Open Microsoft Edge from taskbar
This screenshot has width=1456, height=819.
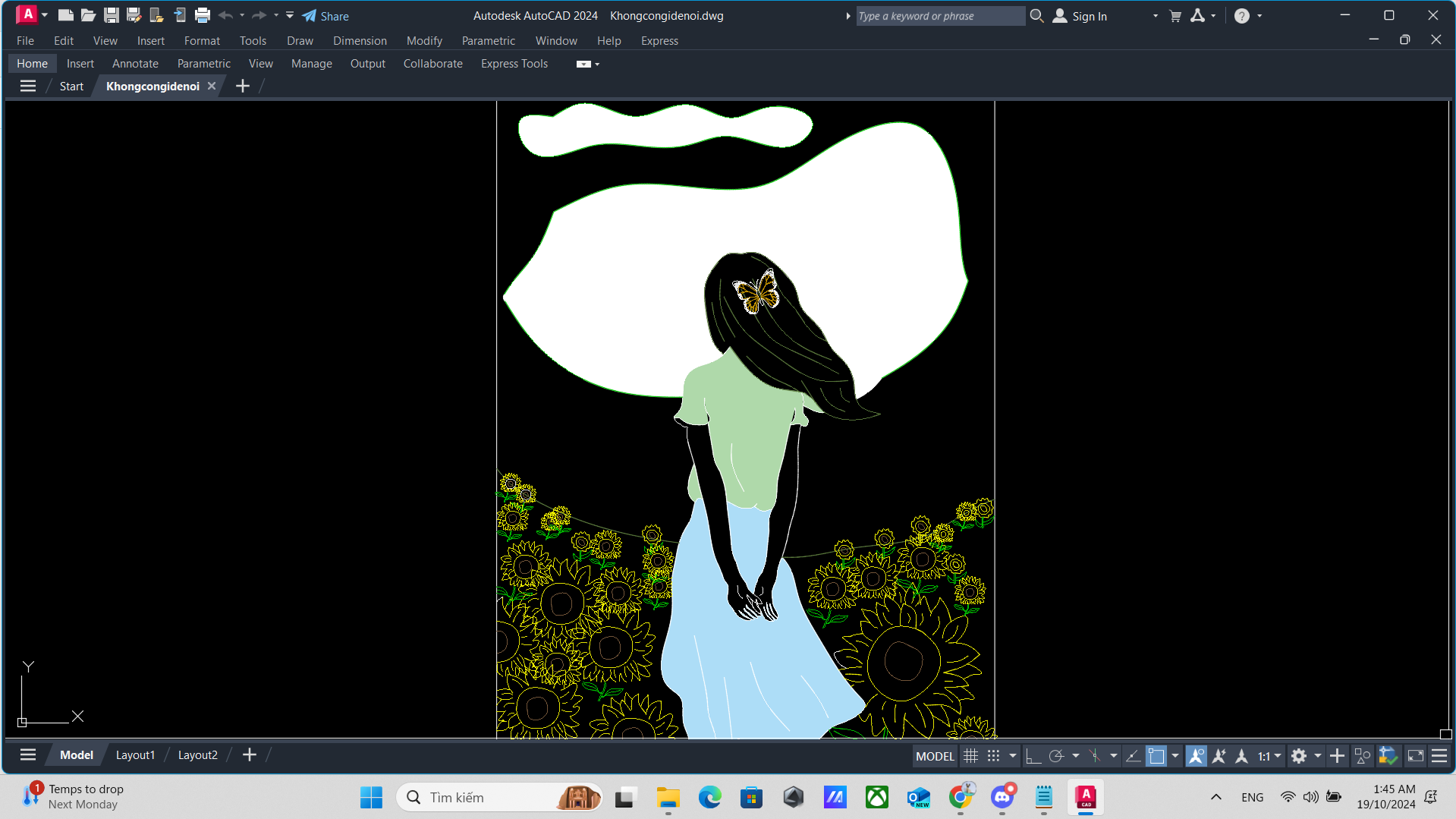click(709, 797)
